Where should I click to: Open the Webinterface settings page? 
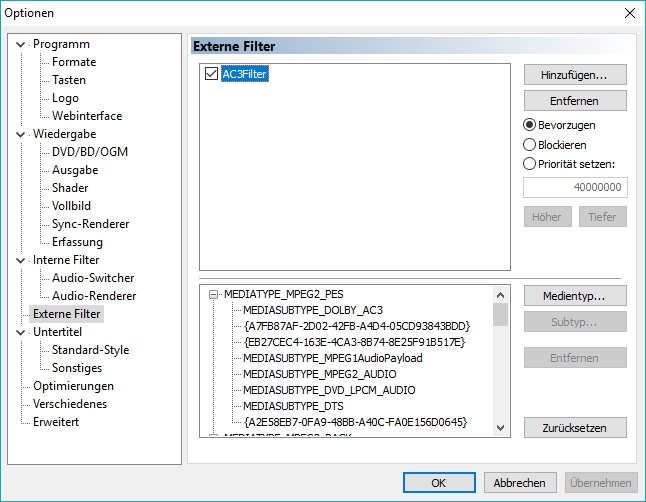pyautogui.click(x=87, y=116)
